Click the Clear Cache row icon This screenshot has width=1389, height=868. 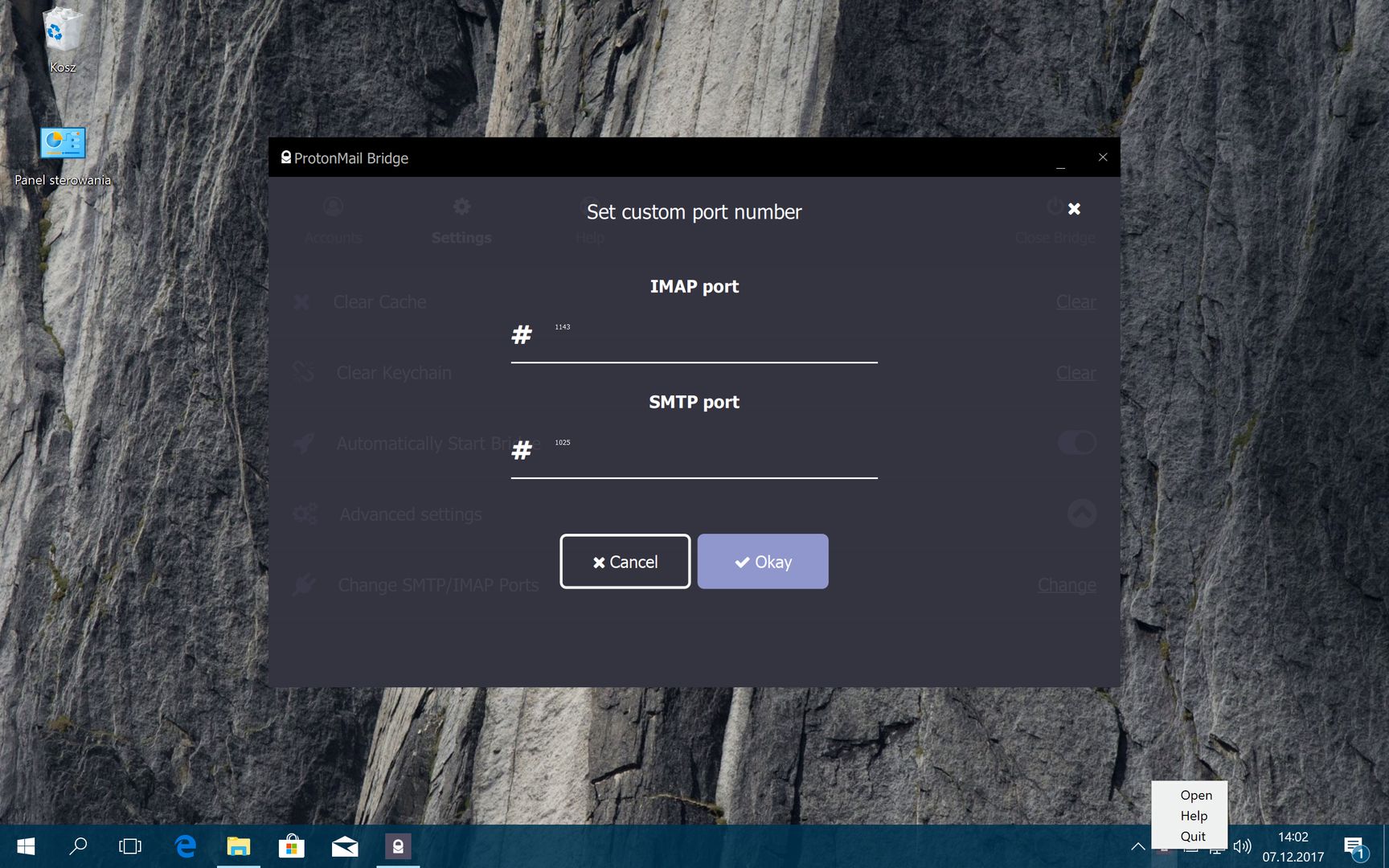click(301, 302)
